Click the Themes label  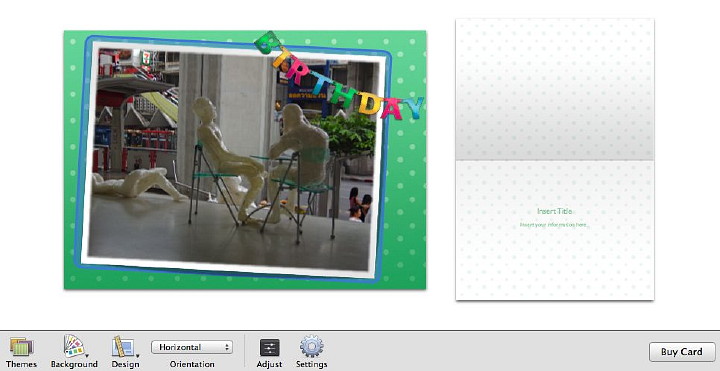pos(21,364)
